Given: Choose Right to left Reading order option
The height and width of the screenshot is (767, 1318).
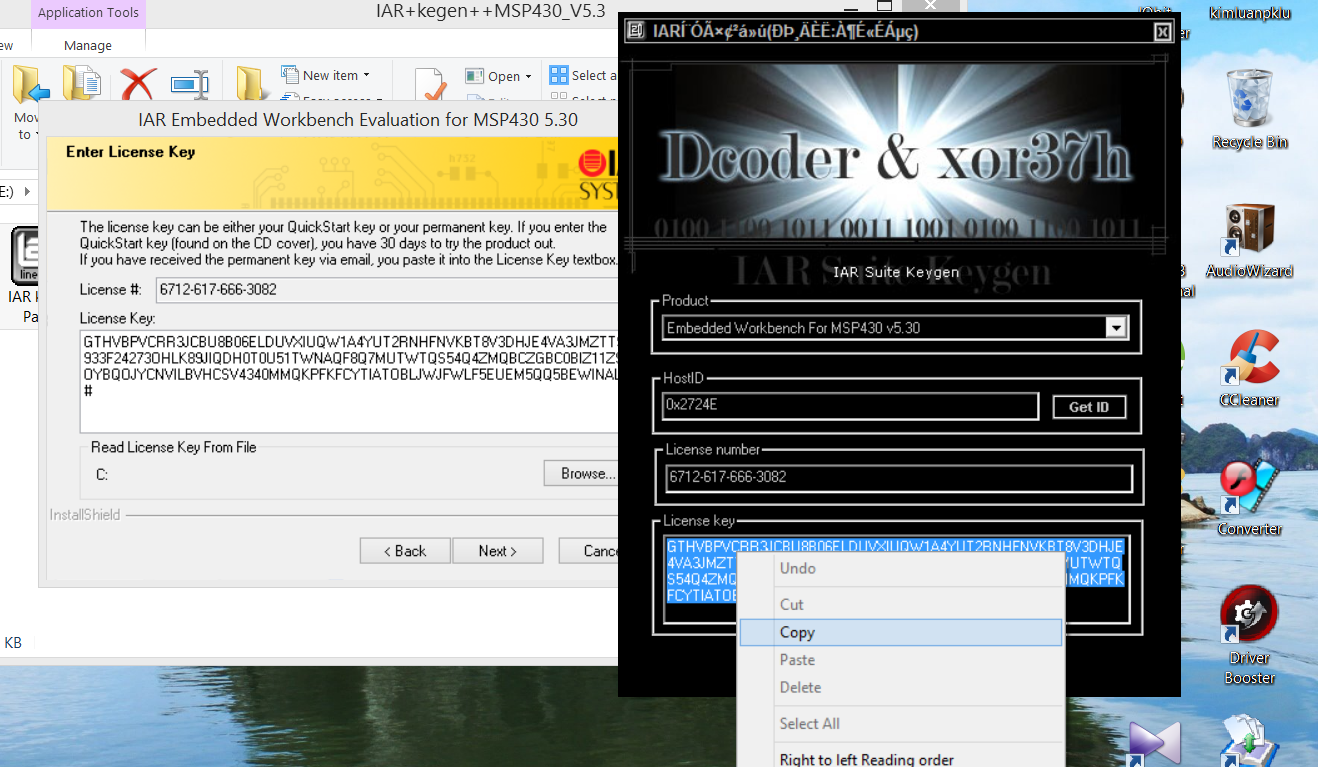Looking at the screenshot, I should (900, 759).
